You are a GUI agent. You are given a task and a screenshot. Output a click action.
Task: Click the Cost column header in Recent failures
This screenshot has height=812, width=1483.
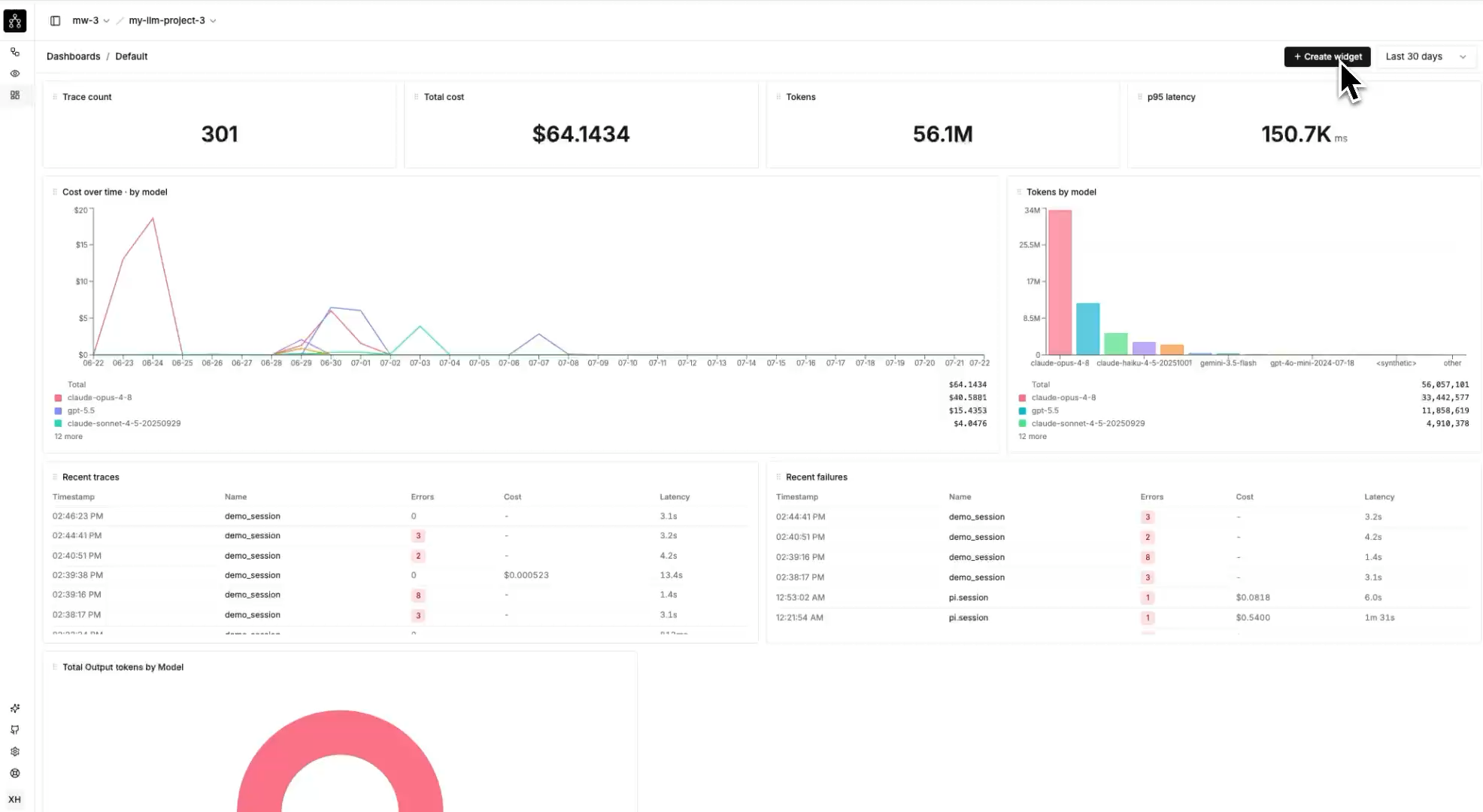coord(1245,497)
